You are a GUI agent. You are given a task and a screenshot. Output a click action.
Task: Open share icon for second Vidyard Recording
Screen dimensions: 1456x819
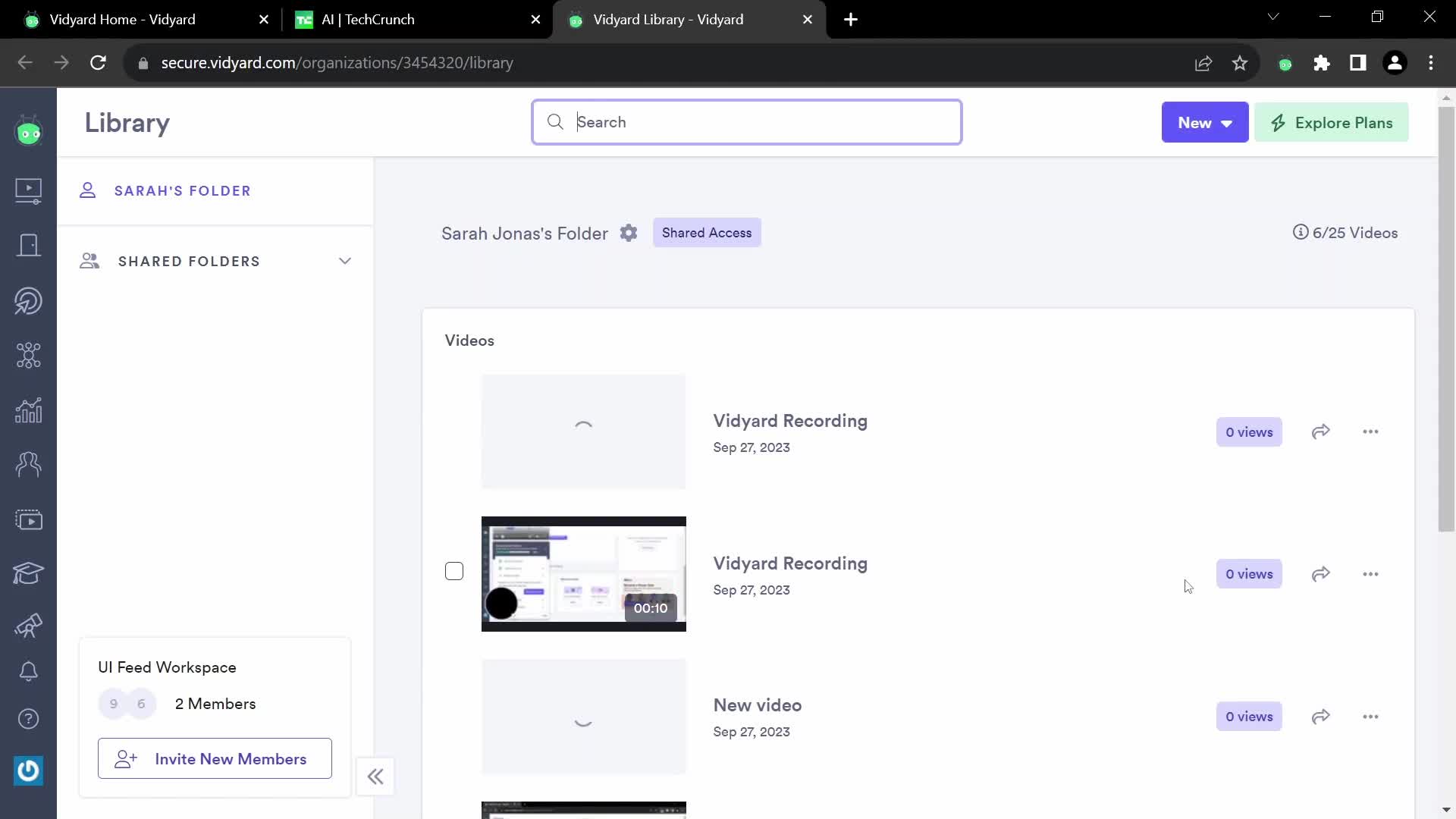tap(1321, 574)
